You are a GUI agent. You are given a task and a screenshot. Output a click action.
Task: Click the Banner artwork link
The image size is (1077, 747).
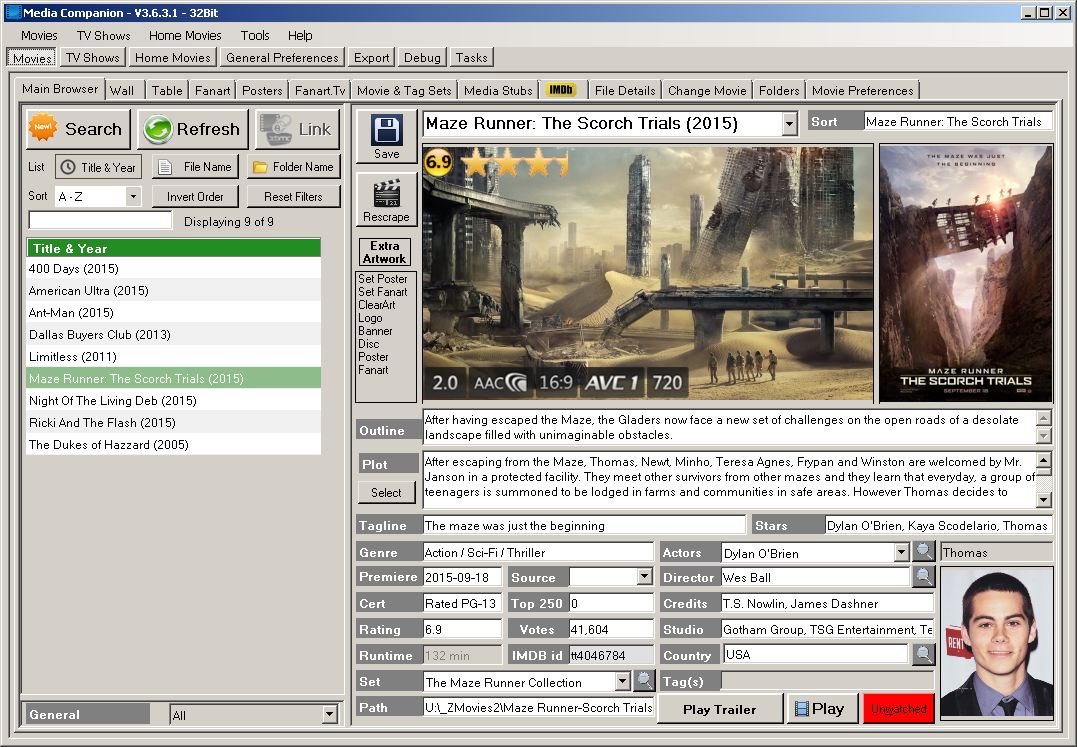click(x=375, y=331)
